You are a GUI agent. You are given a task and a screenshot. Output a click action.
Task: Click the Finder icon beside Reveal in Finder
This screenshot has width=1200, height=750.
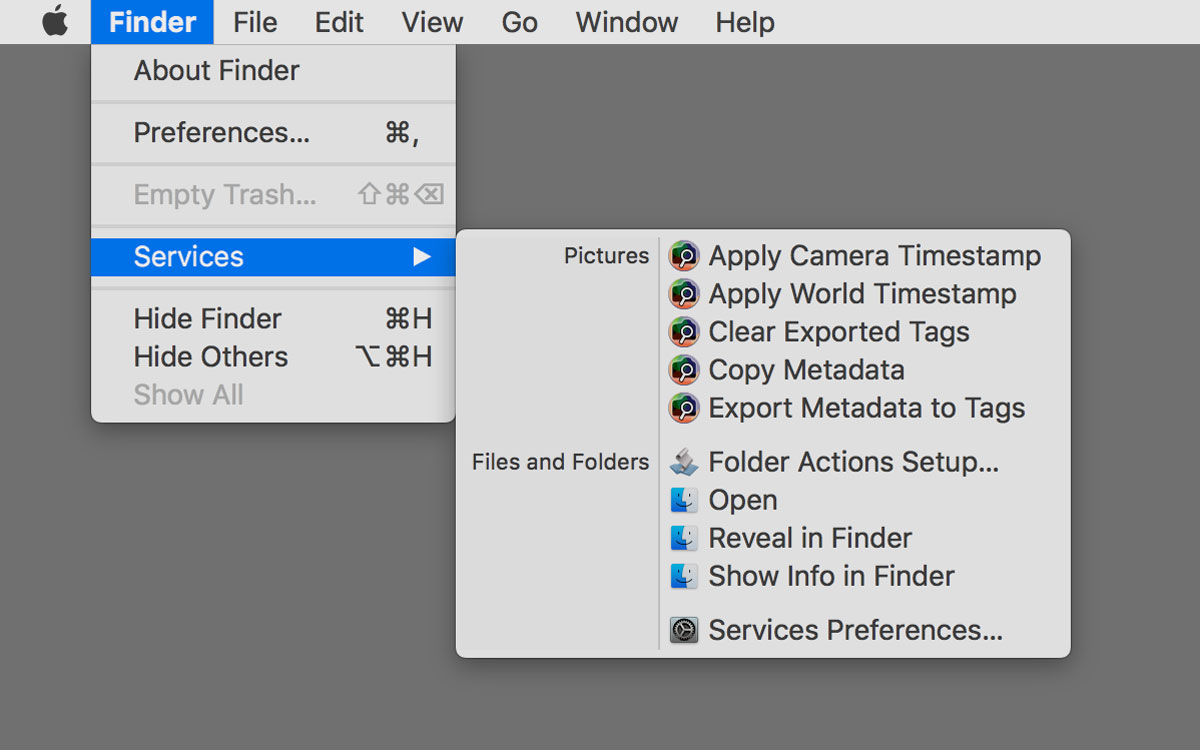coord(684,538)
